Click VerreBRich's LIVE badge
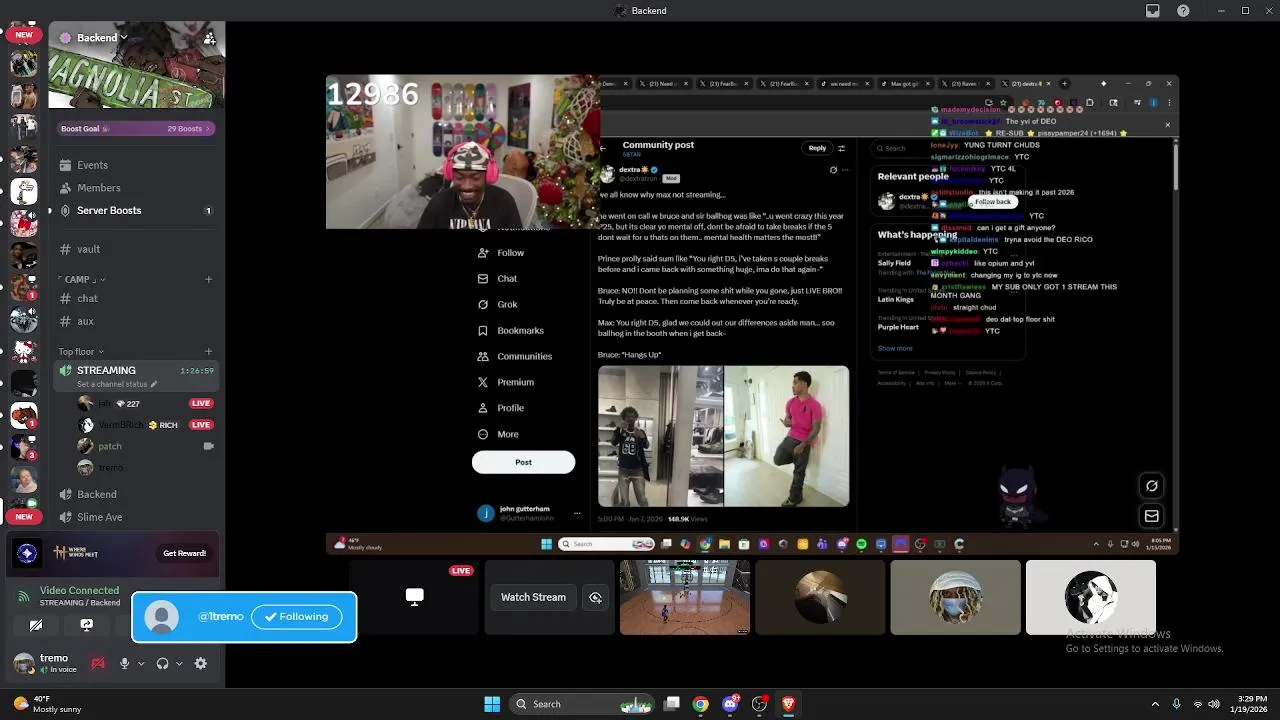Screen dimensions: 1280x720 201,425
